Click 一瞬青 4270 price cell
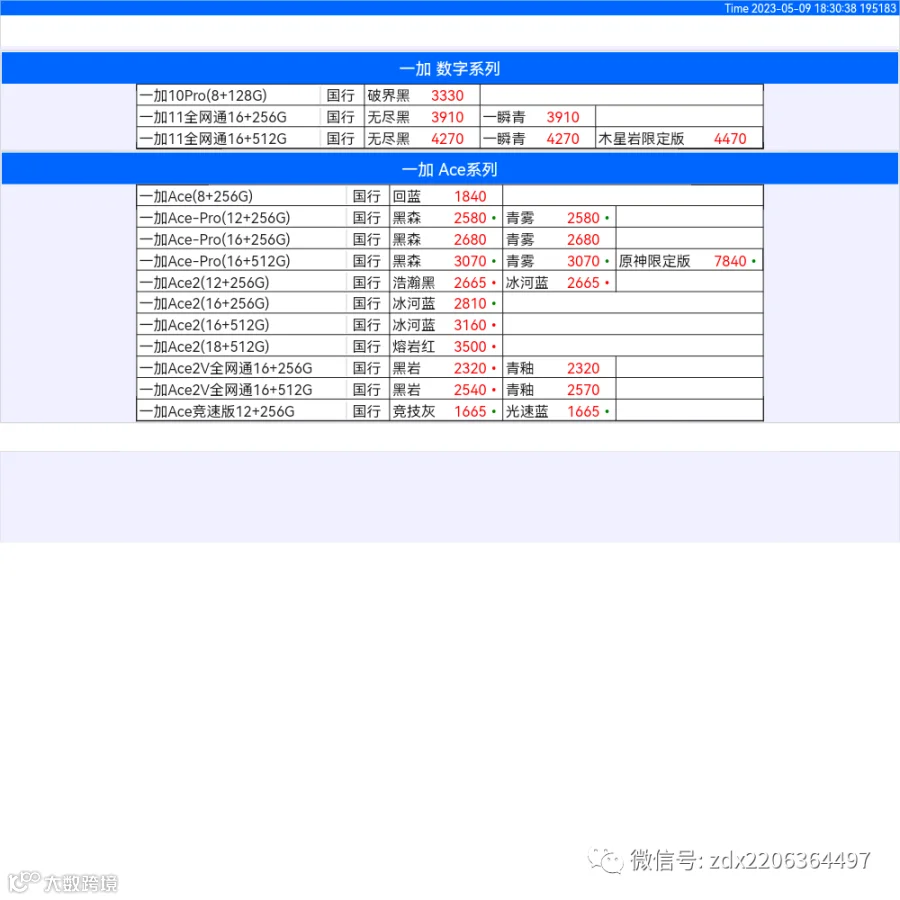Viewport: 900px width, 900px height. coord(538,138)
